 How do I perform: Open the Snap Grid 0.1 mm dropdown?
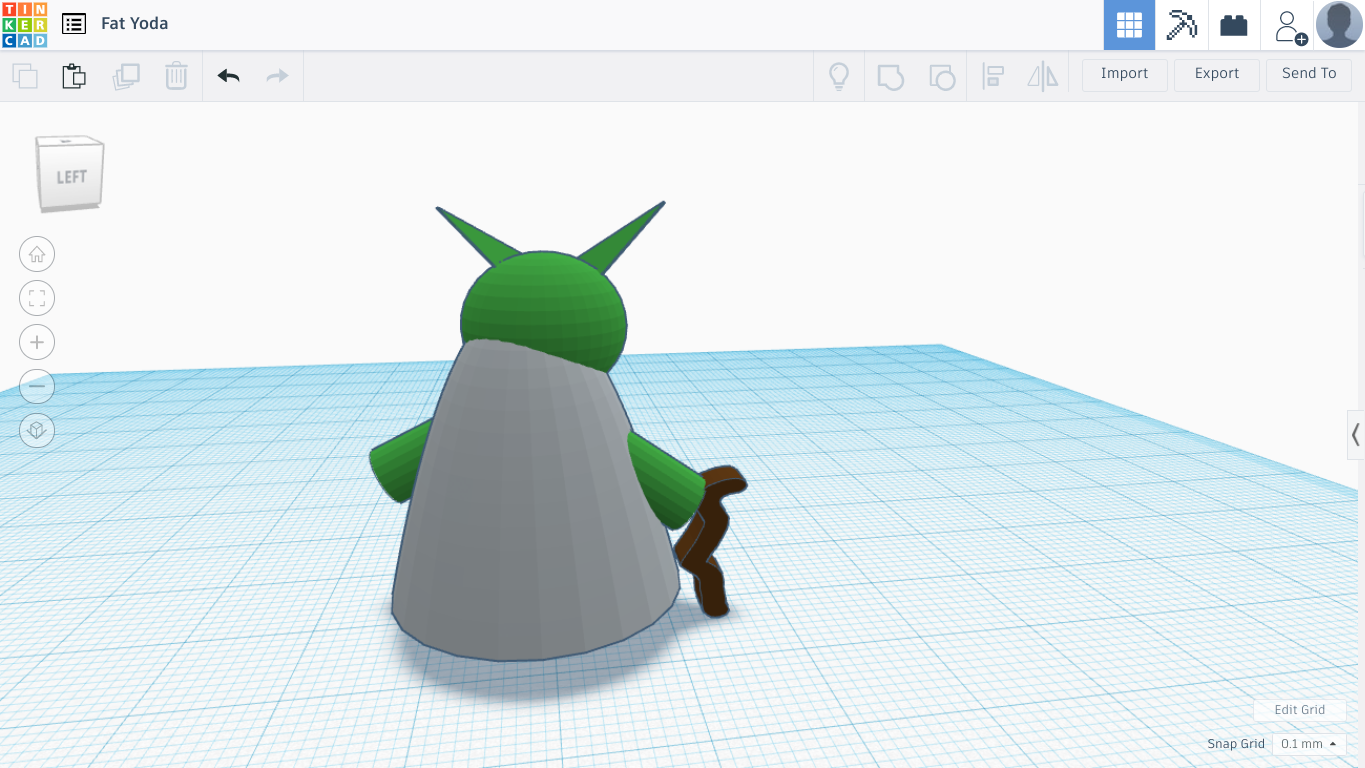[1309, 744]
